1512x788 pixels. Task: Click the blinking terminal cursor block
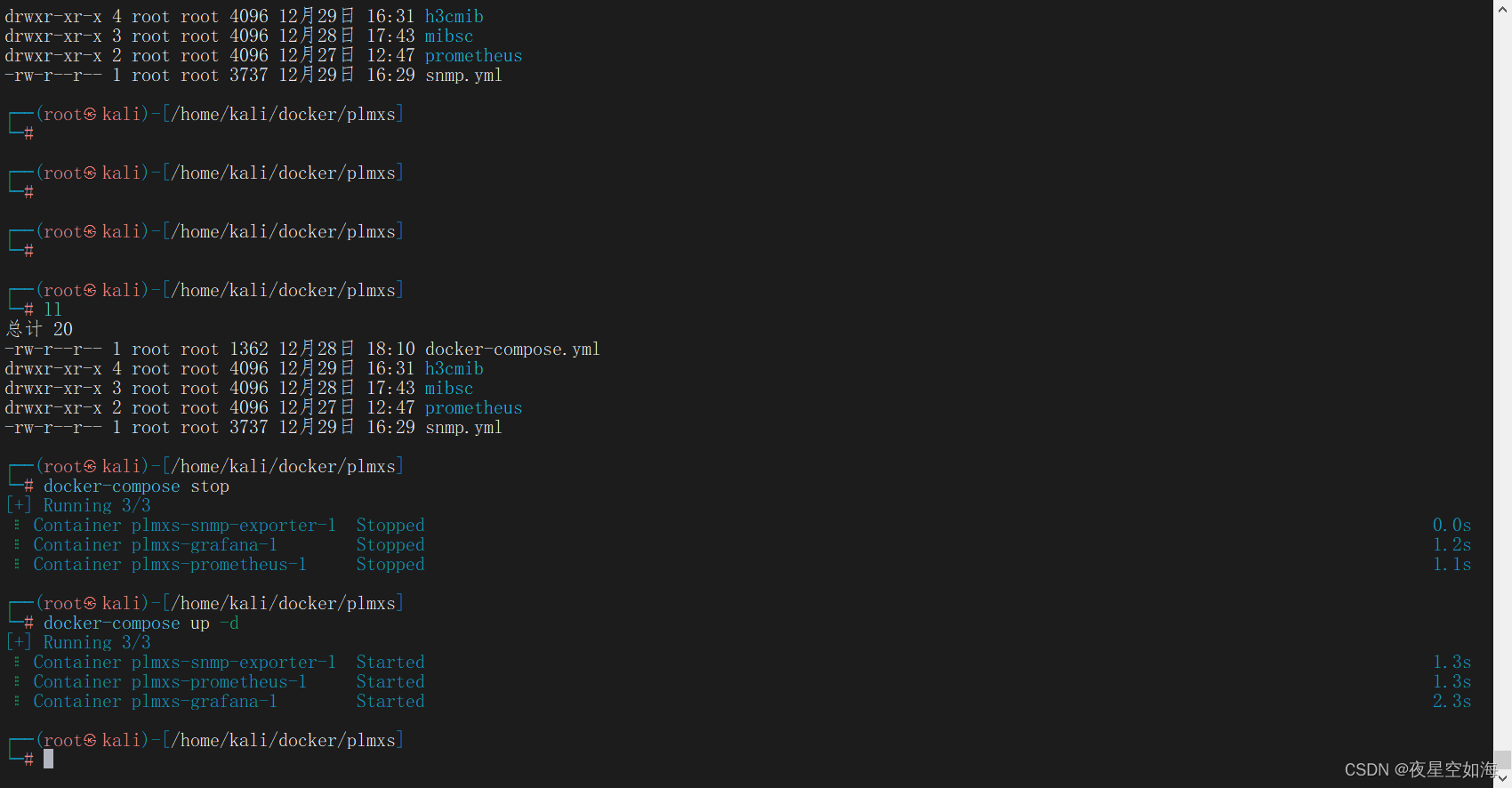49,759
